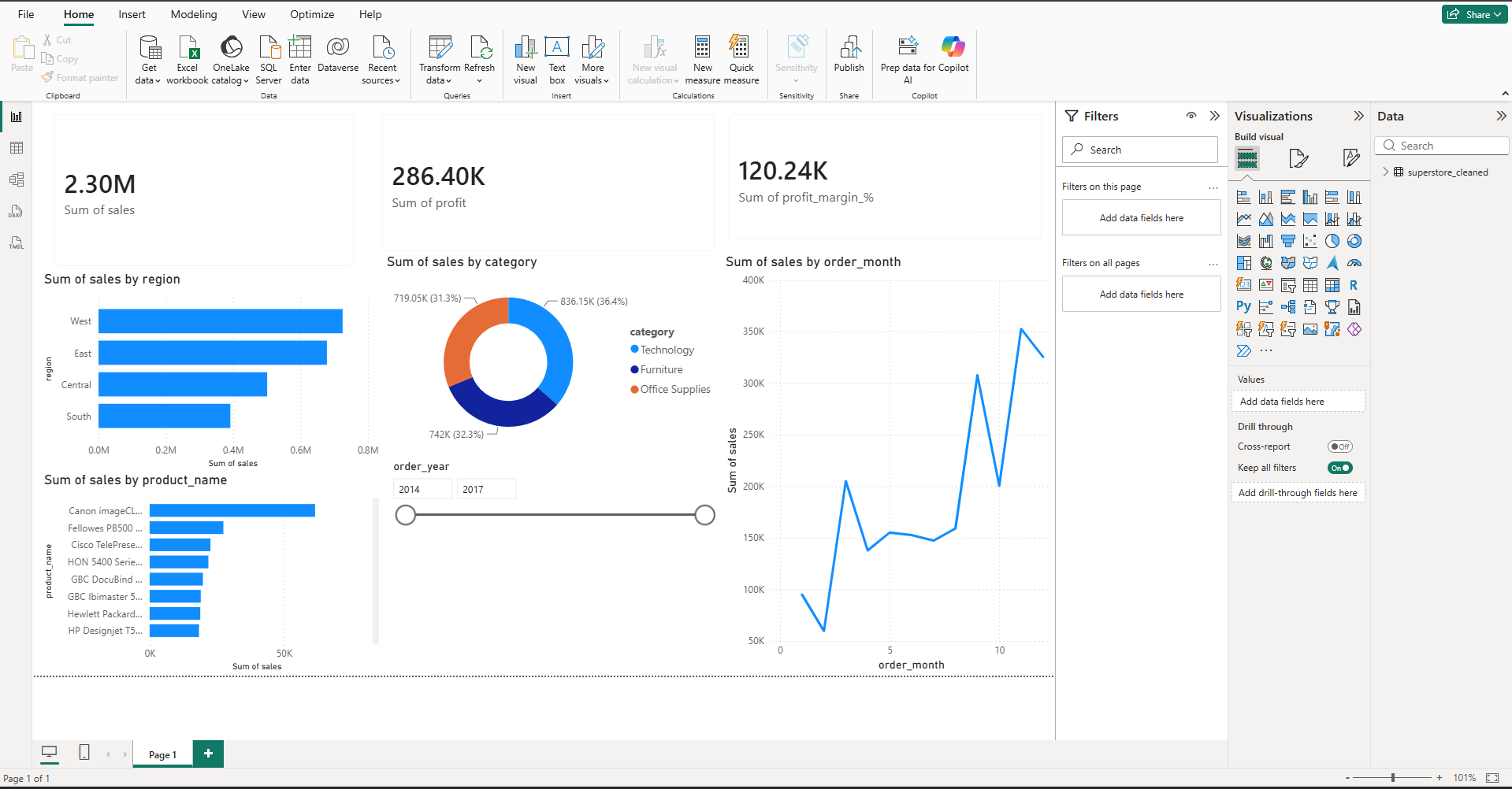Switch to mobile layout view
Image resolution: width=1512 pixels, height=789 pixels.
(84, 753)
